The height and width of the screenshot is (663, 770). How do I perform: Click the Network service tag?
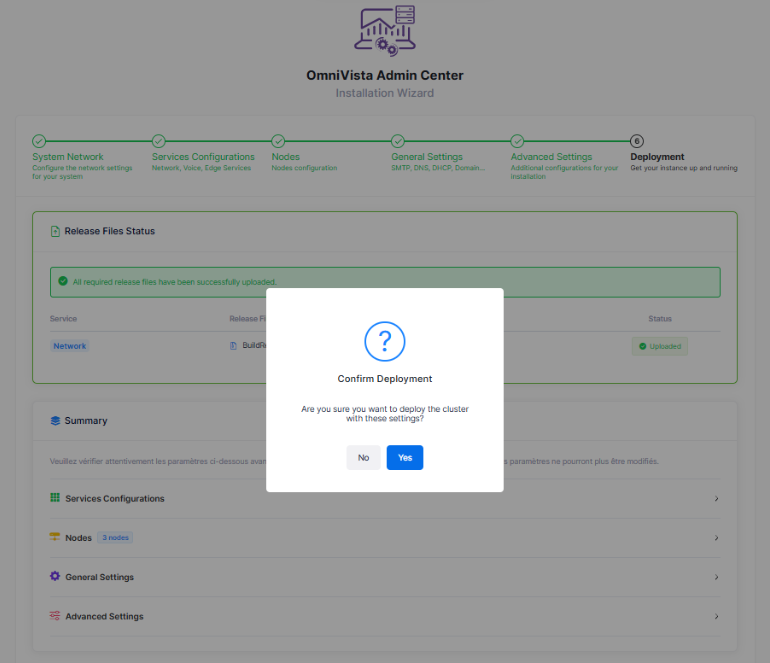pos(70,346)
